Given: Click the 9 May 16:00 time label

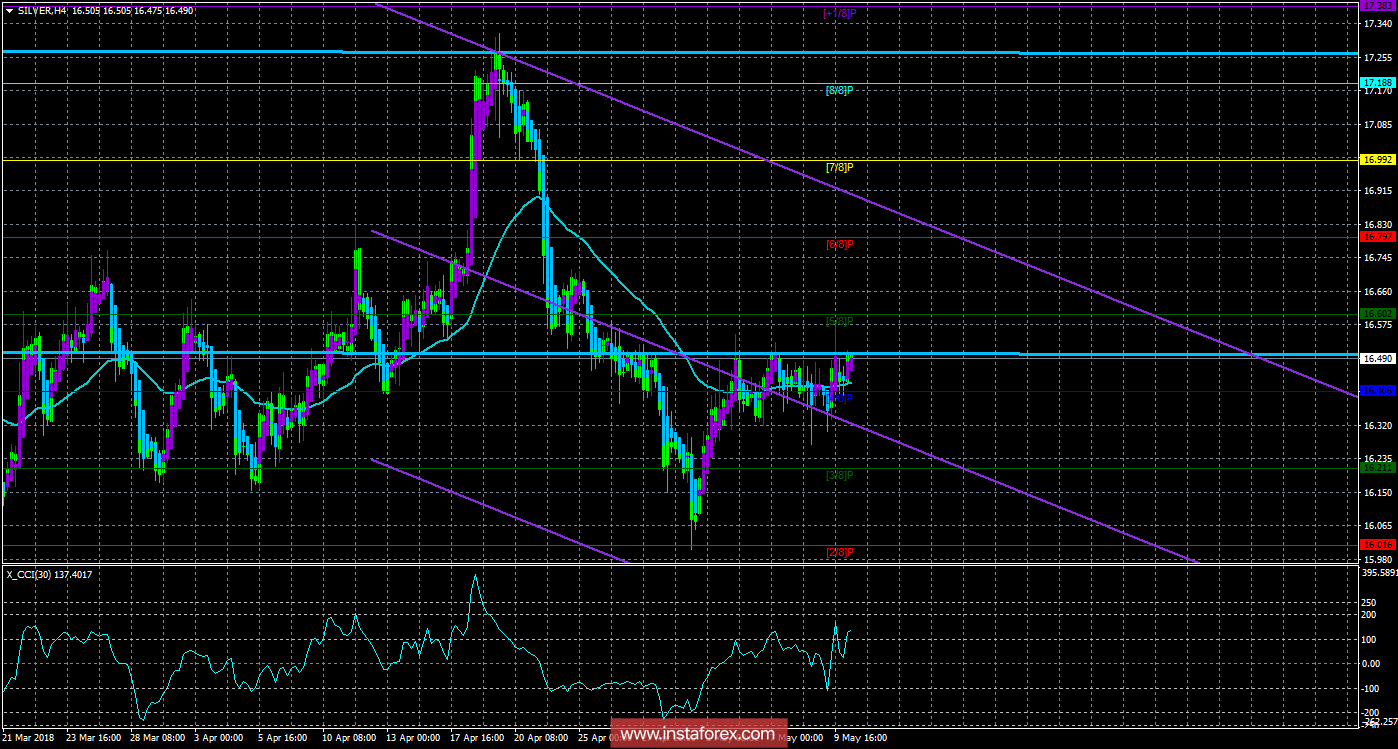Looking at the screenshot, I should (x=858, y=738).
